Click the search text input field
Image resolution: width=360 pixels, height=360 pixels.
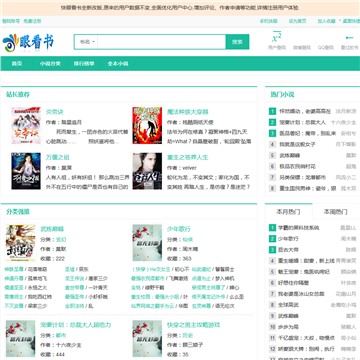(162, 42)
